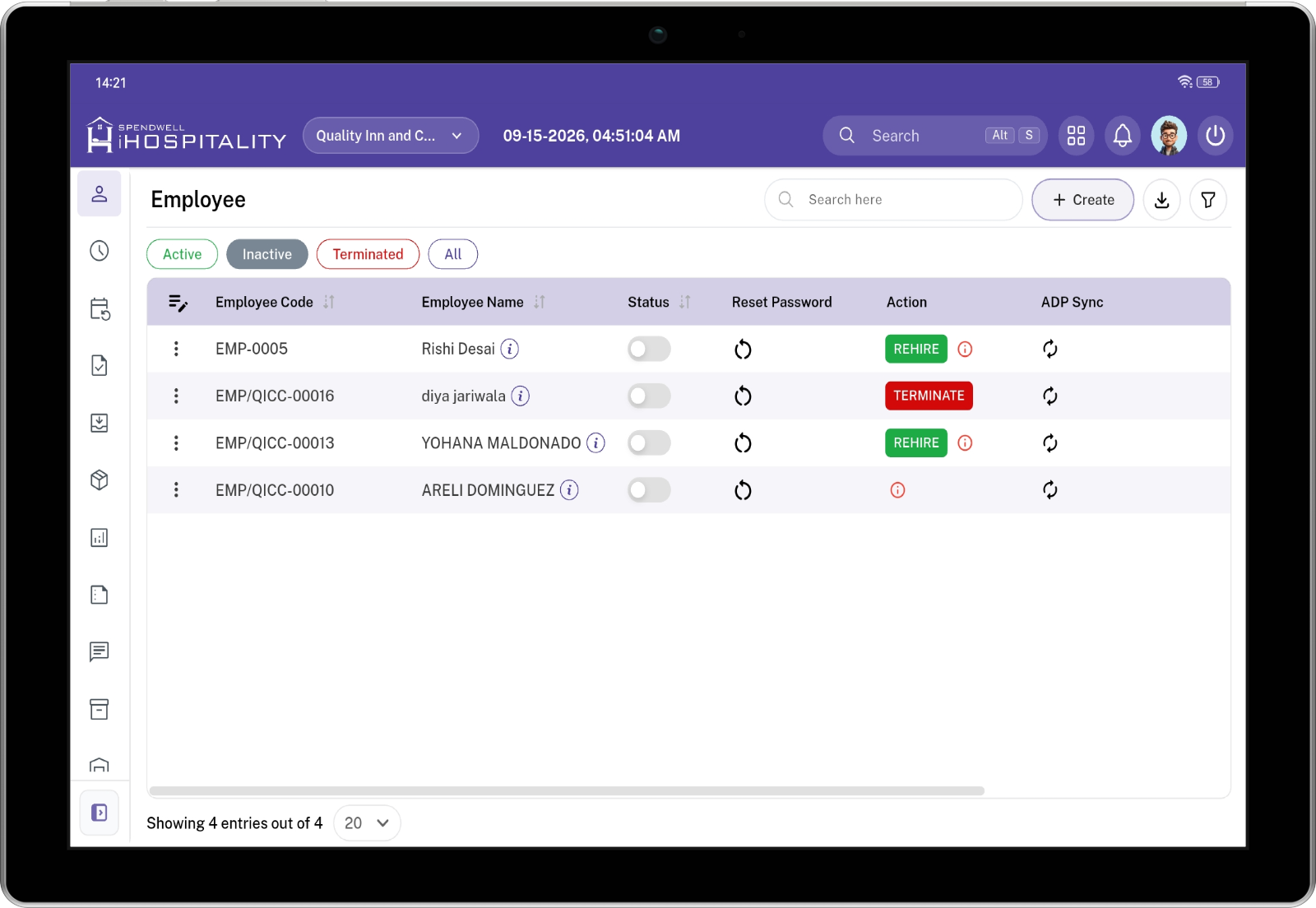Download the employee list
Viewport: 1316px width, 908px height.
click(x=1161, y=200)
